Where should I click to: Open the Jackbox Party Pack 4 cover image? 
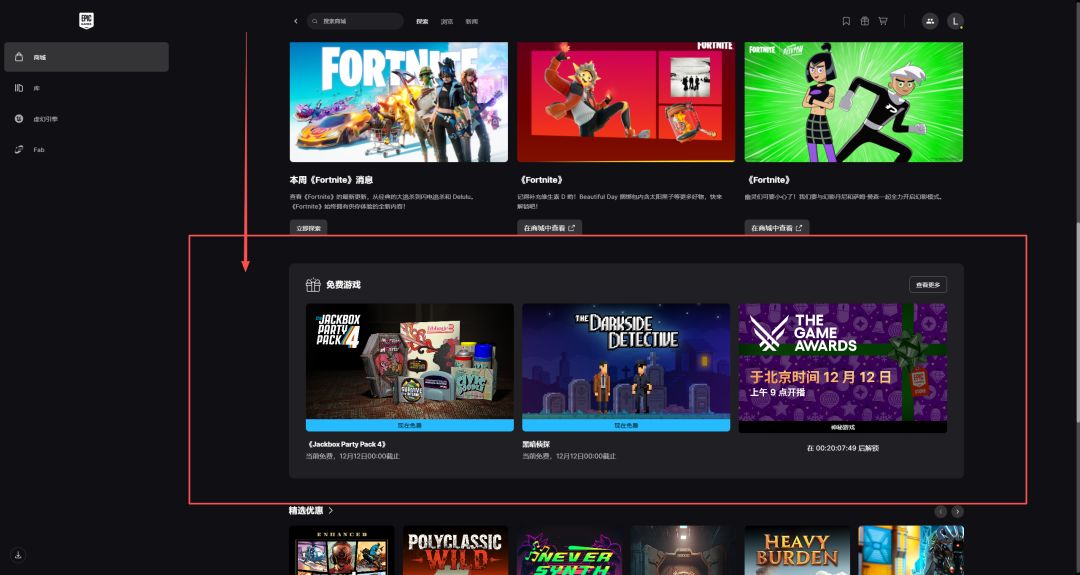pyautogui.click(x=410, y=362)
